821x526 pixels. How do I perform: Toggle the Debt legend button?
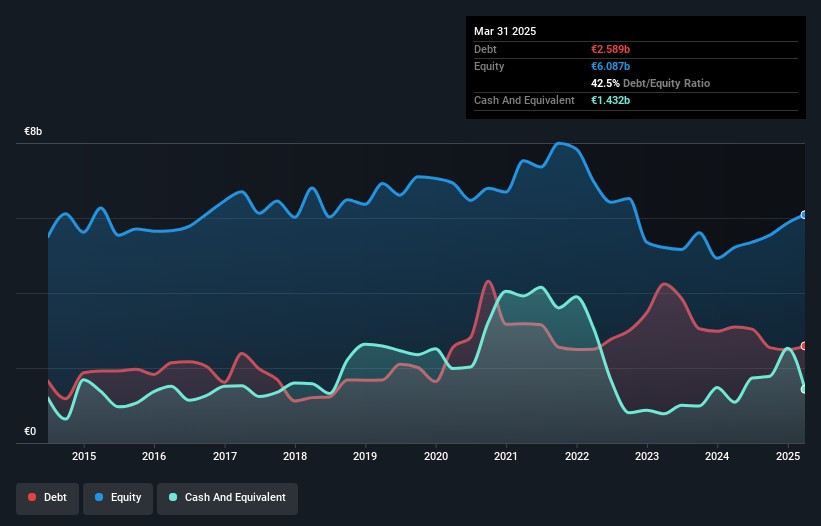click(49, 497)
